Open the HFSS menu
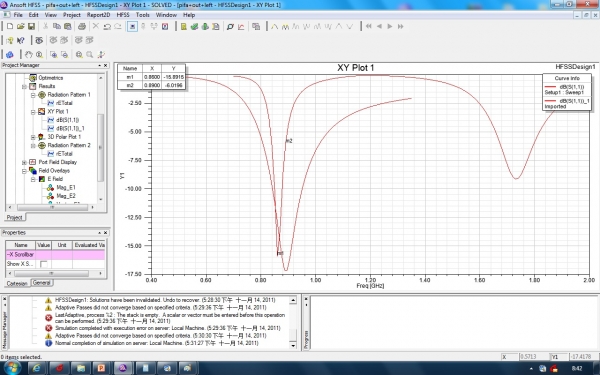600x375 pixels. pyautogui.click(x=123, y=15)
